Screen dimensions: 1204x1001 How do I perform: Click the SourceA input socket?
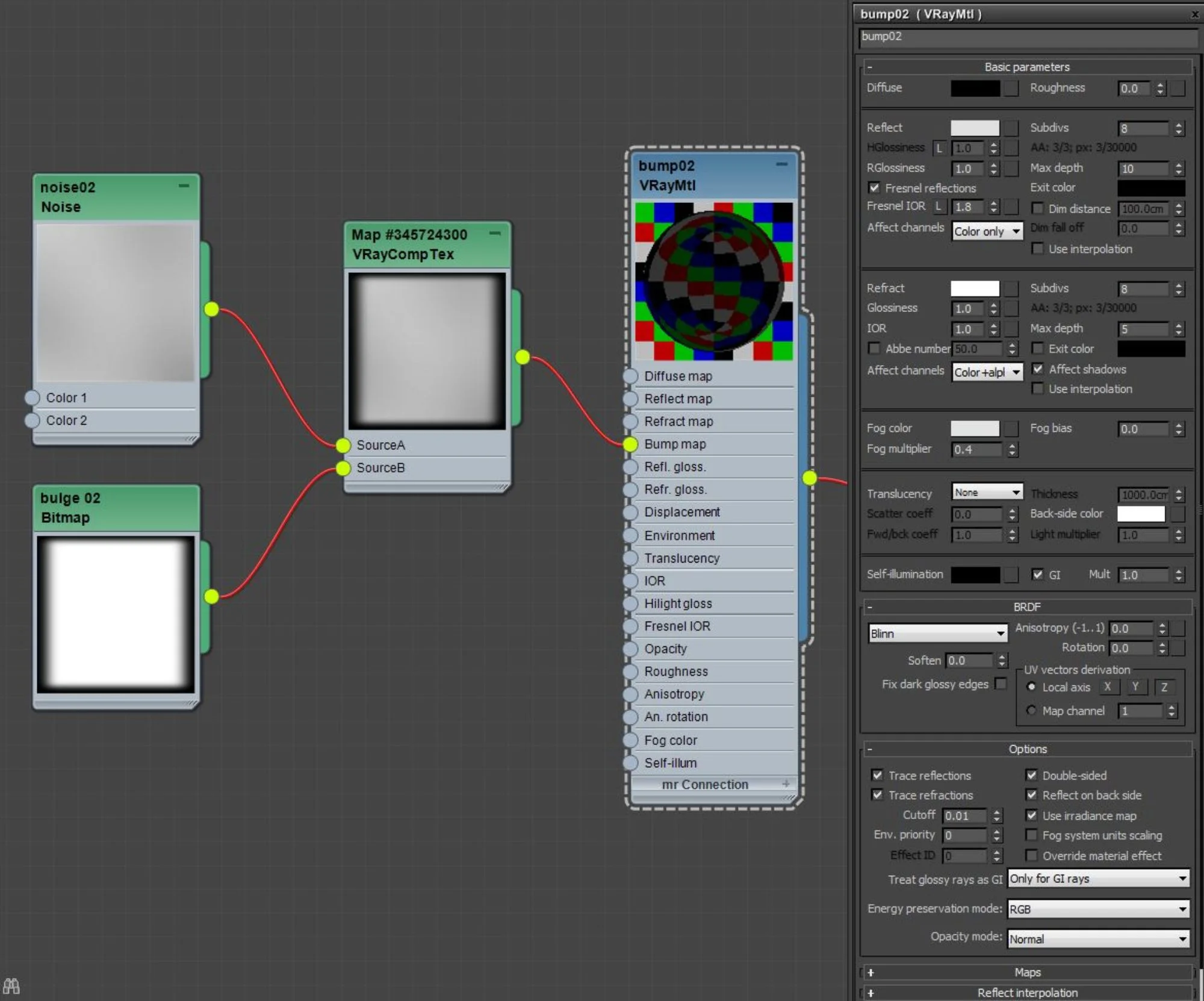coord(343,445)
